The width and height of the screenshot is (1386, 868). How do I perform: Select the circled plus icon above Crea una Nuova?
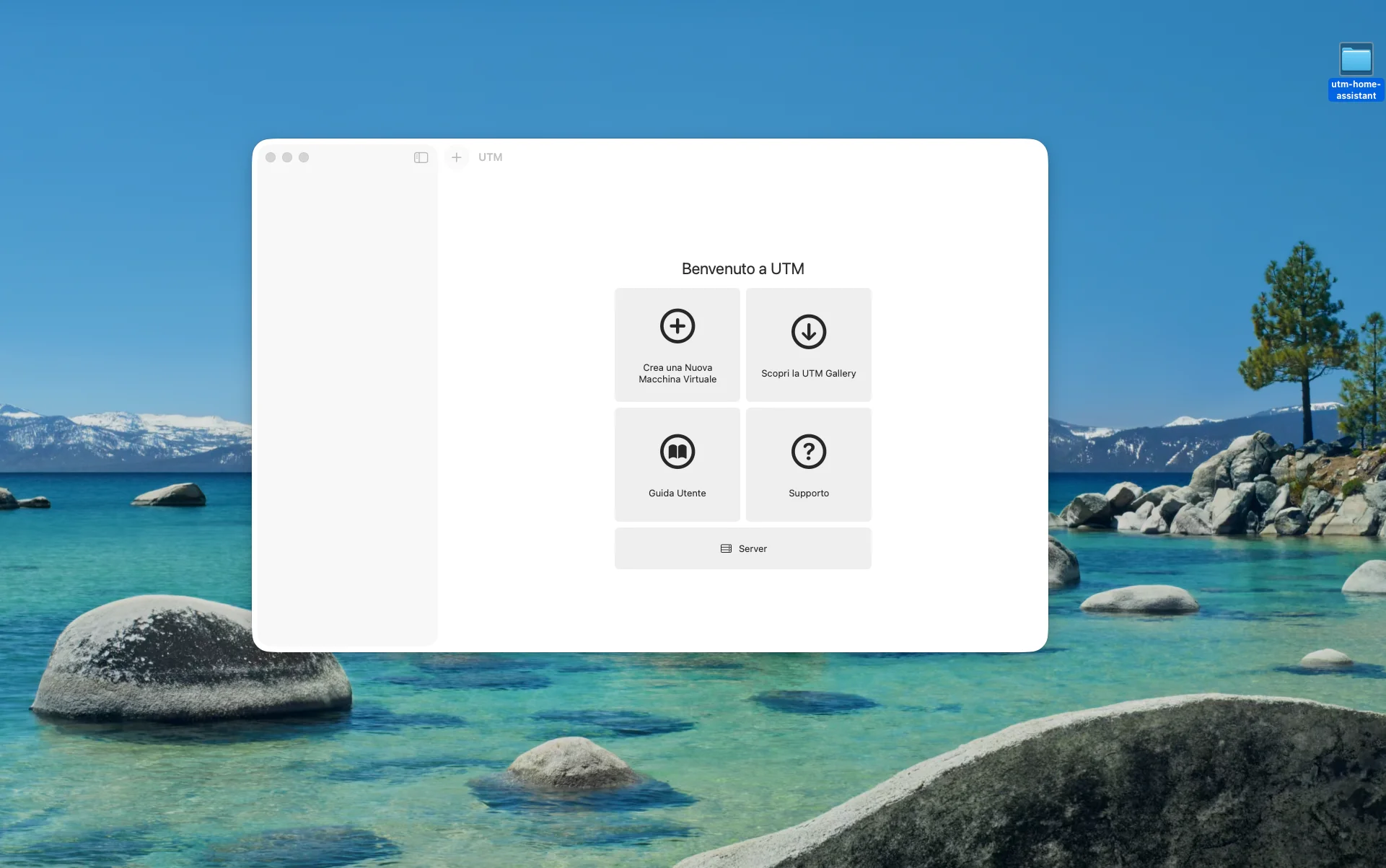pos(677,325)
